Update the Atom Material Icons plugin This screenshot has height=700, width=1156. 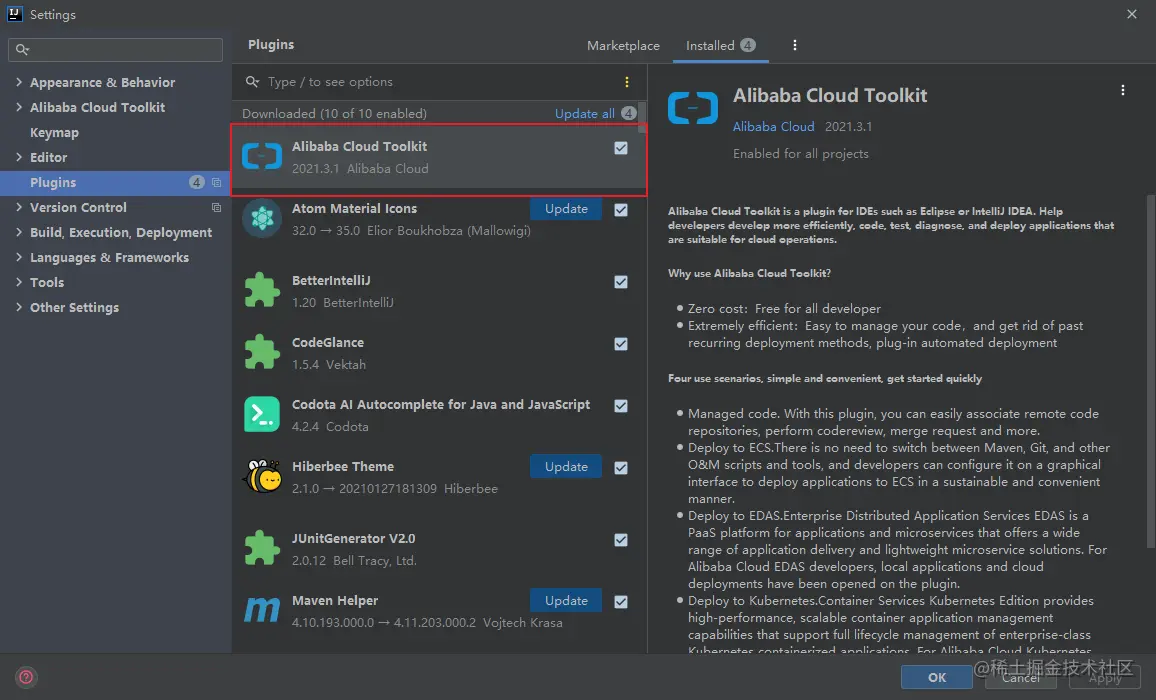565,209
